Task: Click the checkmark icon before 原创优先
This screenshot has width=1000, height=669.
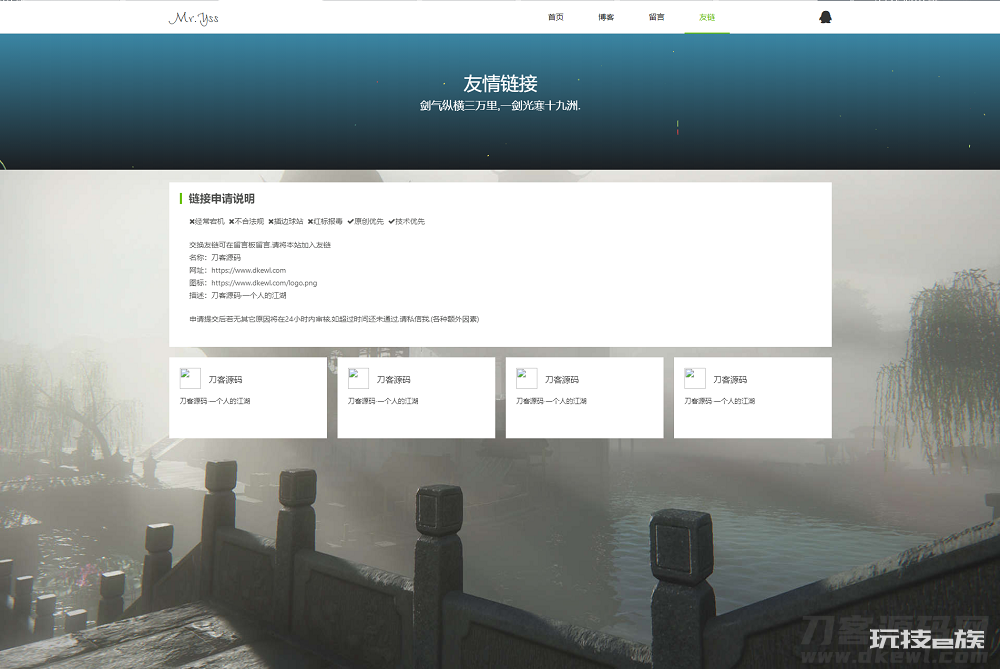Action: (350, 222)
